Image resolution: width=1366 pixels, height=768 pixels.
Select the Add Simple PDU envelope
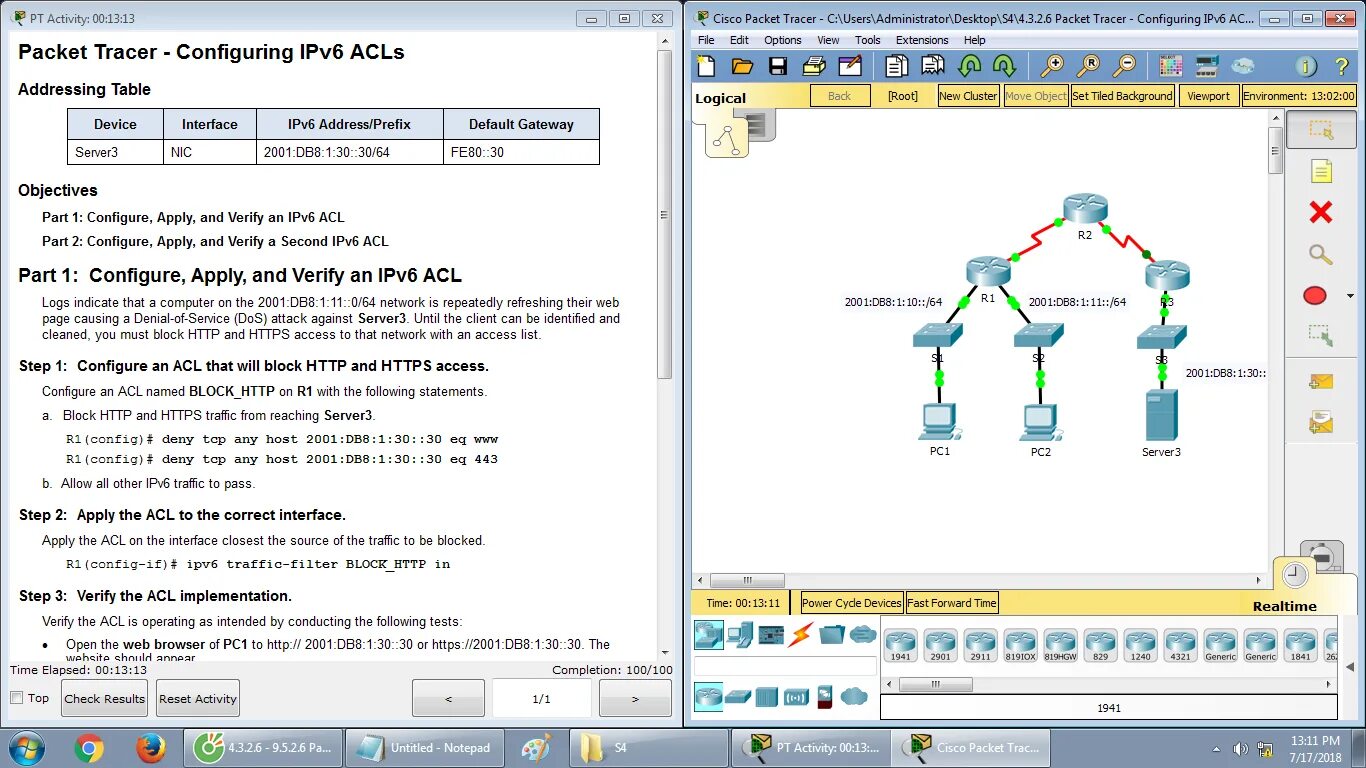coord(1321,381)
